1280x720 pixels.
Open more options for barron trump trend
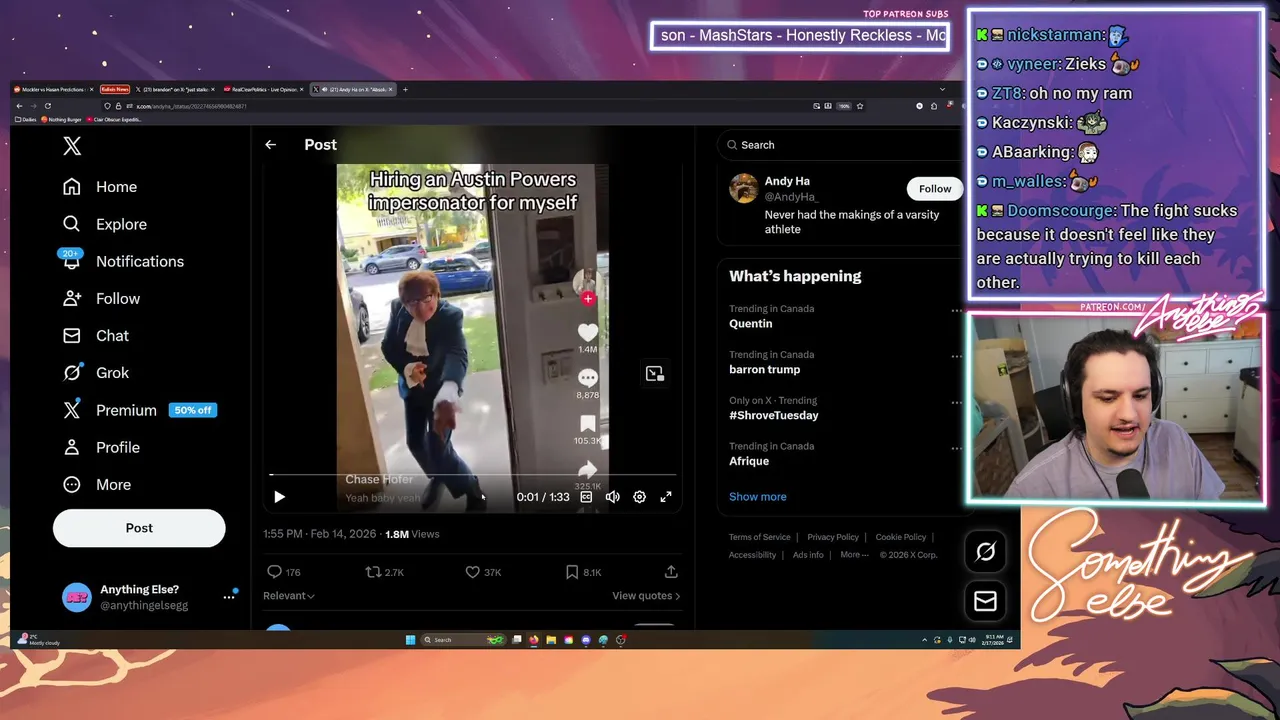pos(956,356)
